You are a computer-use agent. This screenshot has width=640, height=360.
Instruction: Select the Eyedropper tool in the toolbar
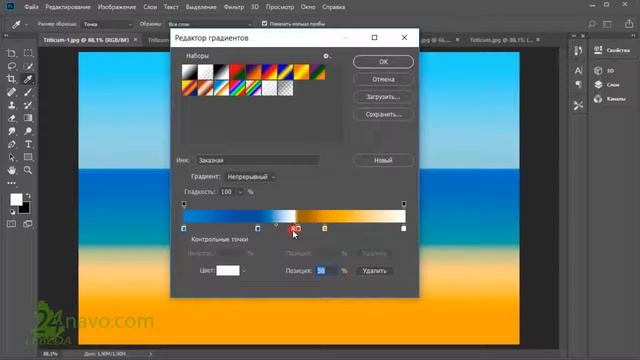pos(28,79)
